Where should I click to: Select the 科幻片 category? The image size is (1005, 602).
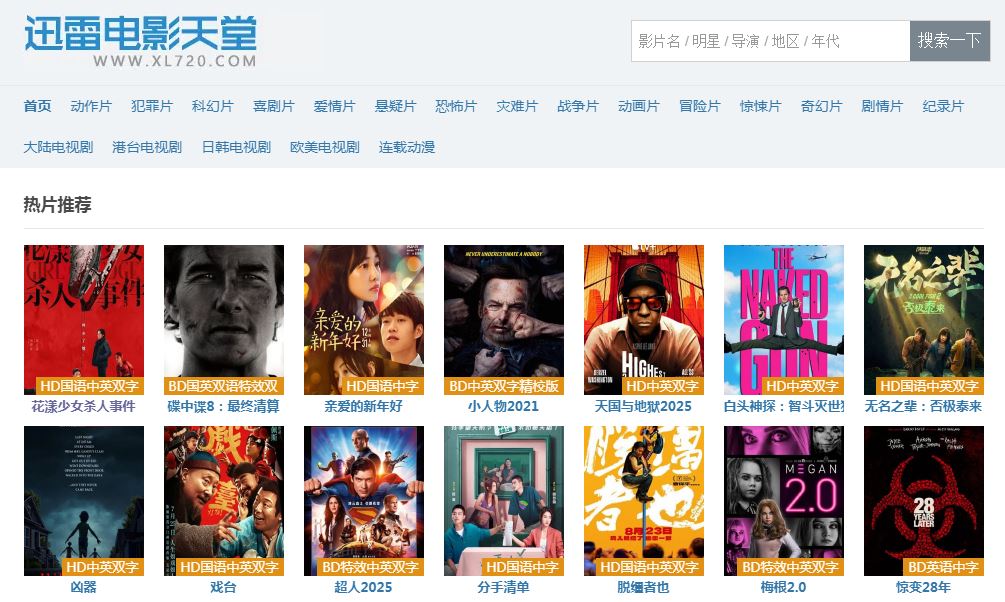pyautogui.click(x=212, y=106)
